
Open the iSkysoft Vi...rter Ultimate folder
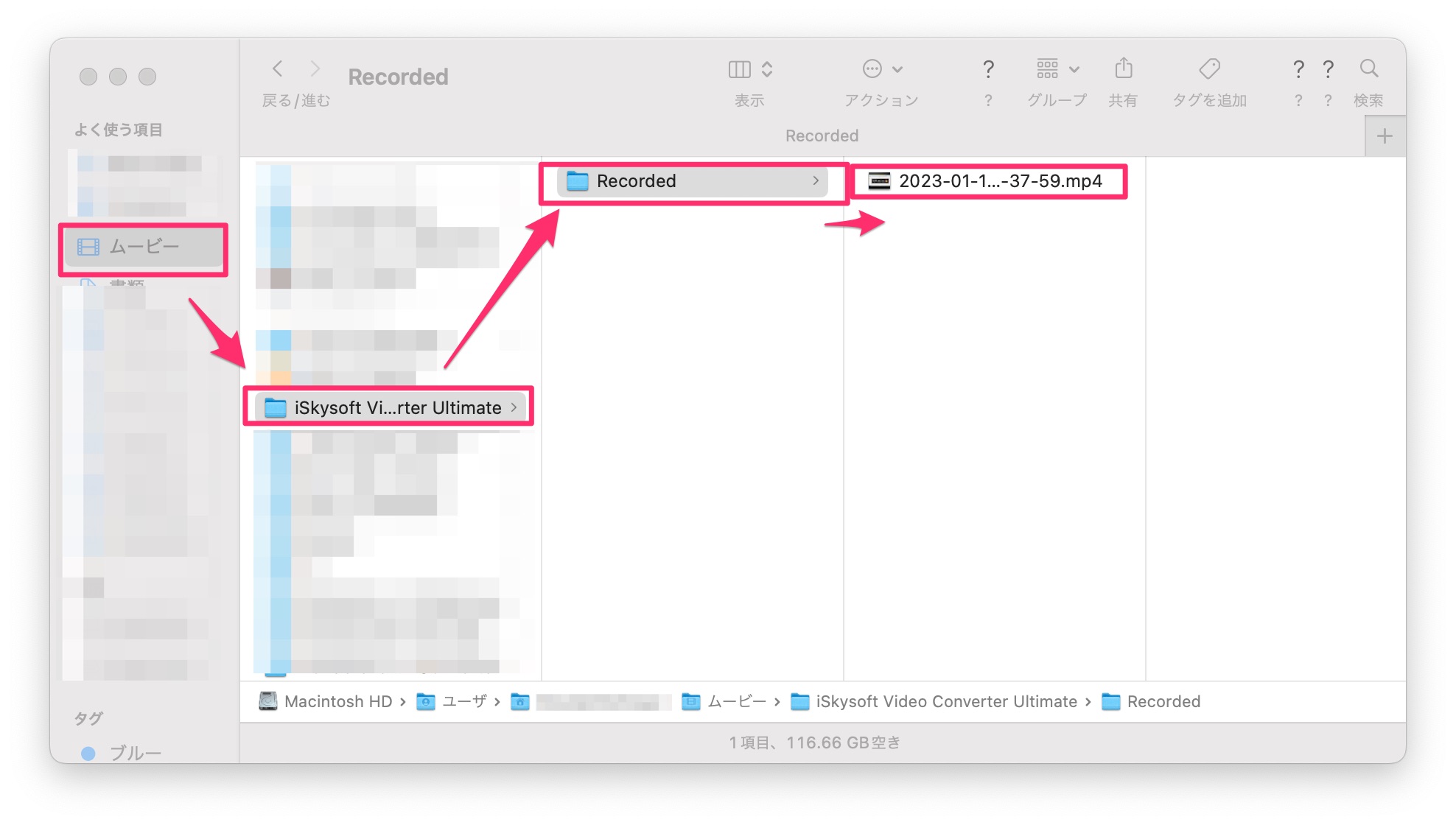coord(391,407)
